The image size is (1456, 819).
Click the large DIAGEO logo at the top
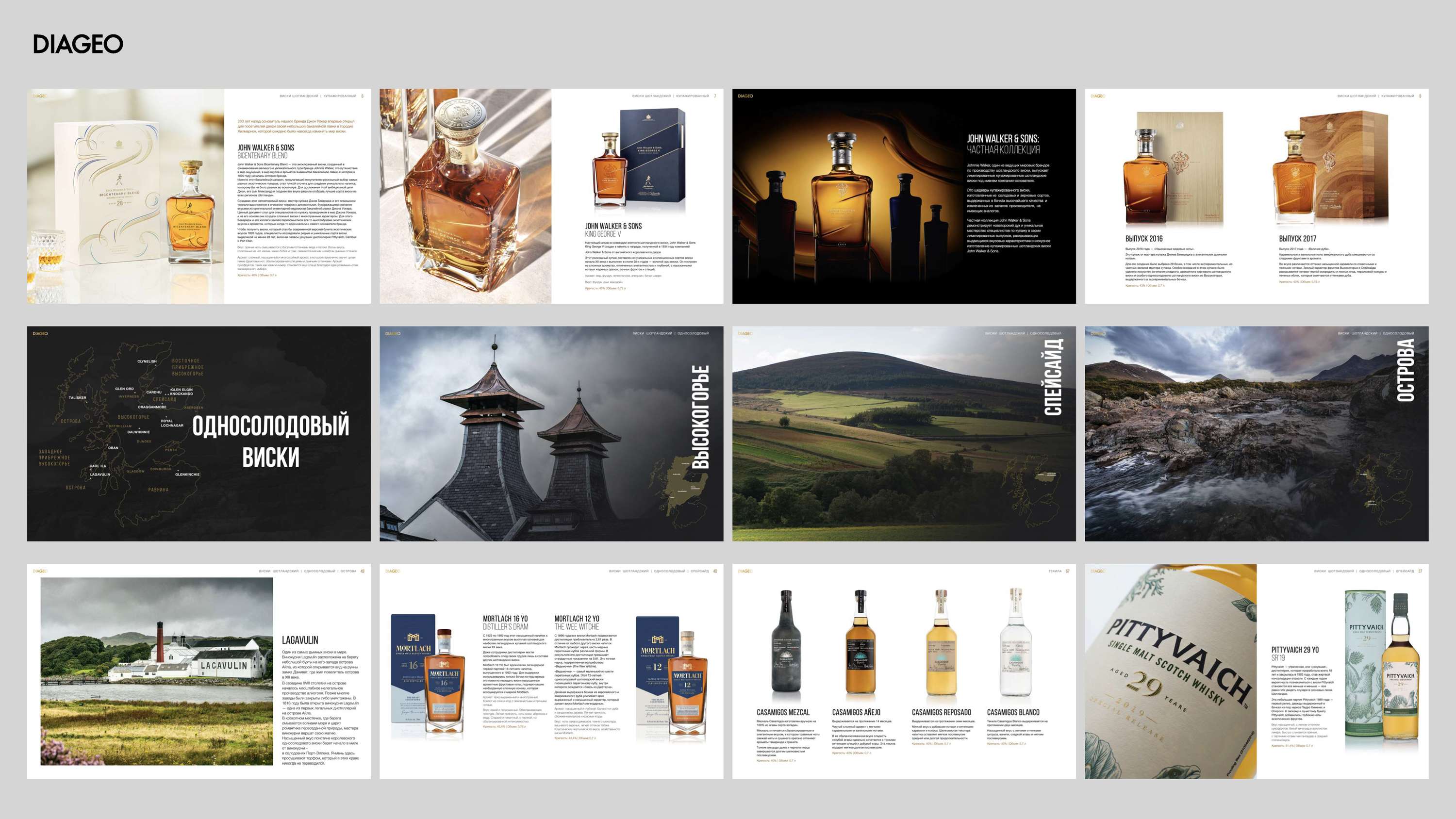pyautogui.click(x=78, y=44)
